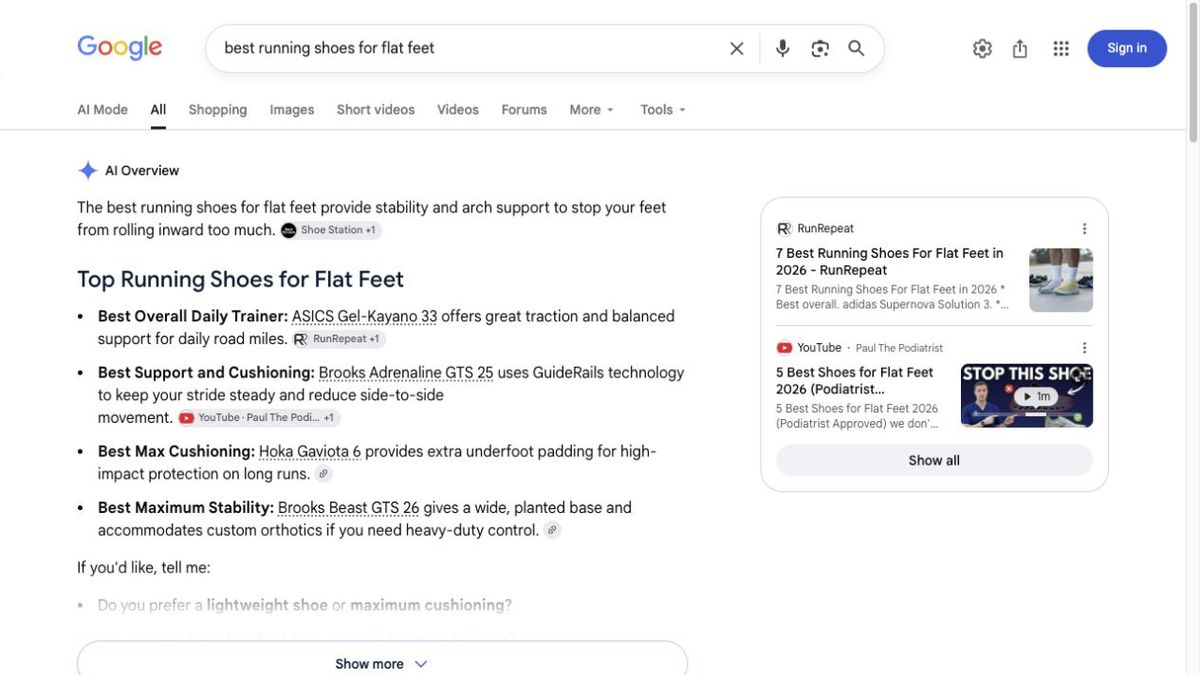Open the three-dot menu on the RunRepeat card
The height and width of the screenshot is (675, 1200).
click(x=1084, y=228)
